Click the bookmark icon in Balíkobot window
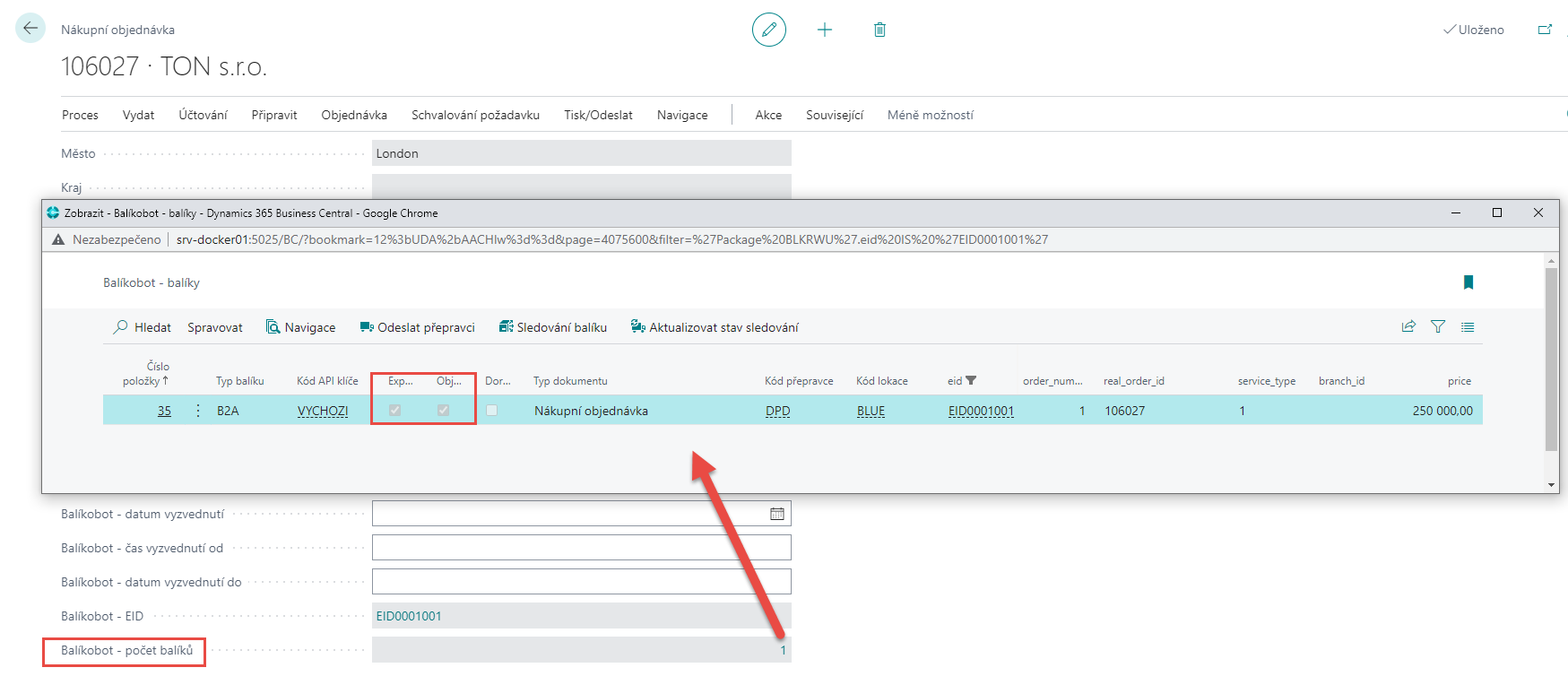Viewport: 1568px width, 685px height. point(1468,282)
